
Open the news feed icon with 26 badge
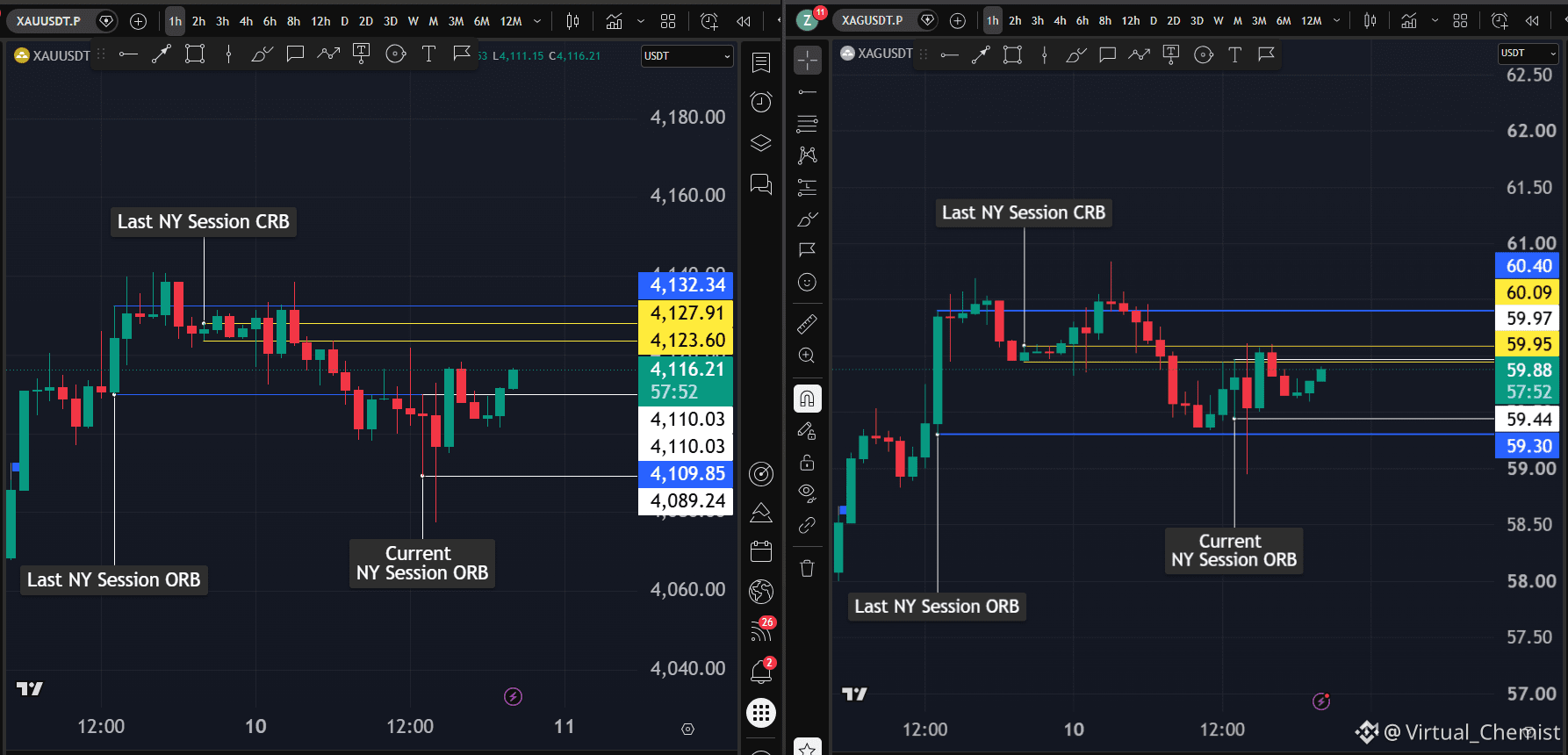point(761,630)
